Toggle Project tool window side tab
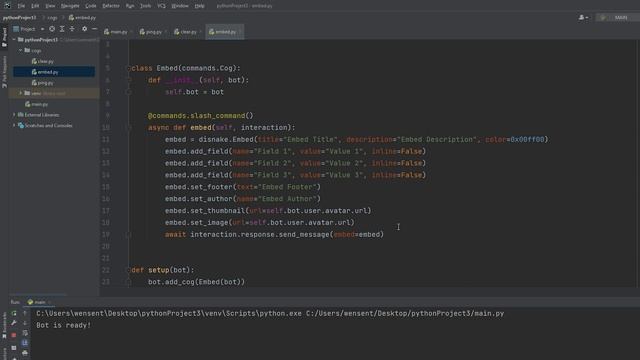Viewport: 640px width, 360px height. tap(4, 38)
